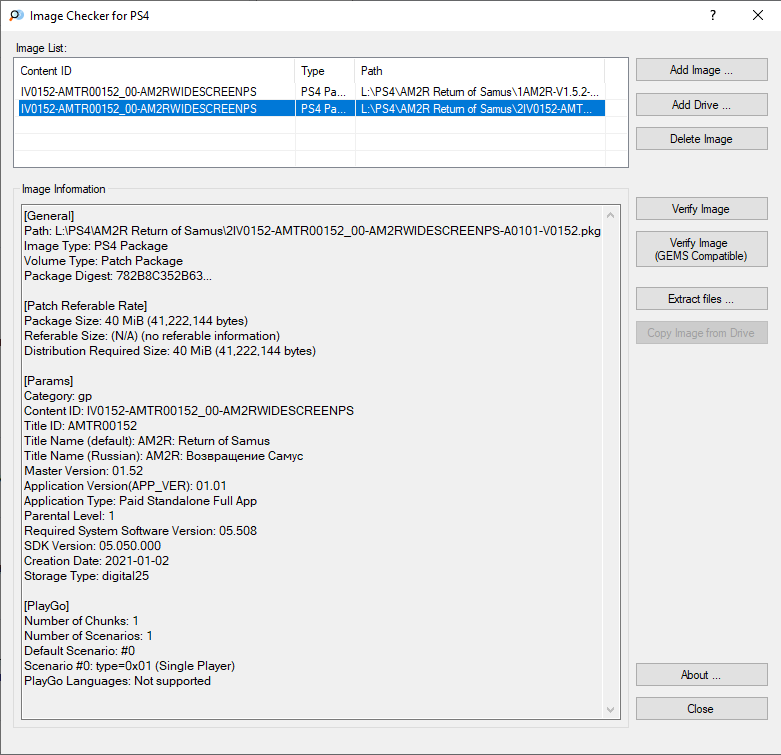781x755 pixels.
Task: Select the first image row with path 1AM2R-V1.5.2
Action: pos(312,92)
